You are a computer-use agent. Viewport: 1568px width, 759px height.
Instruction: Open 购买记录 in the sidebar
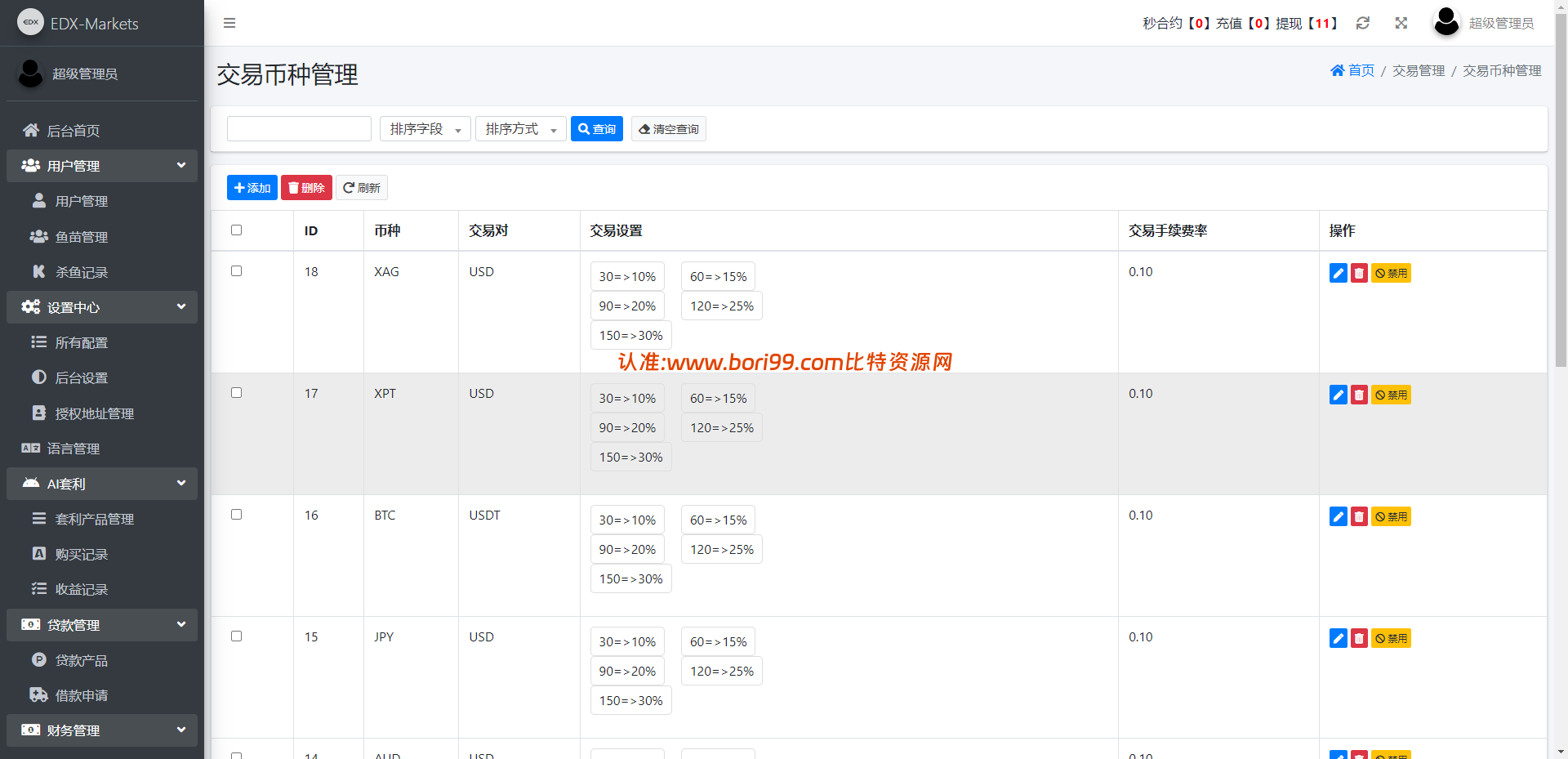102,554
